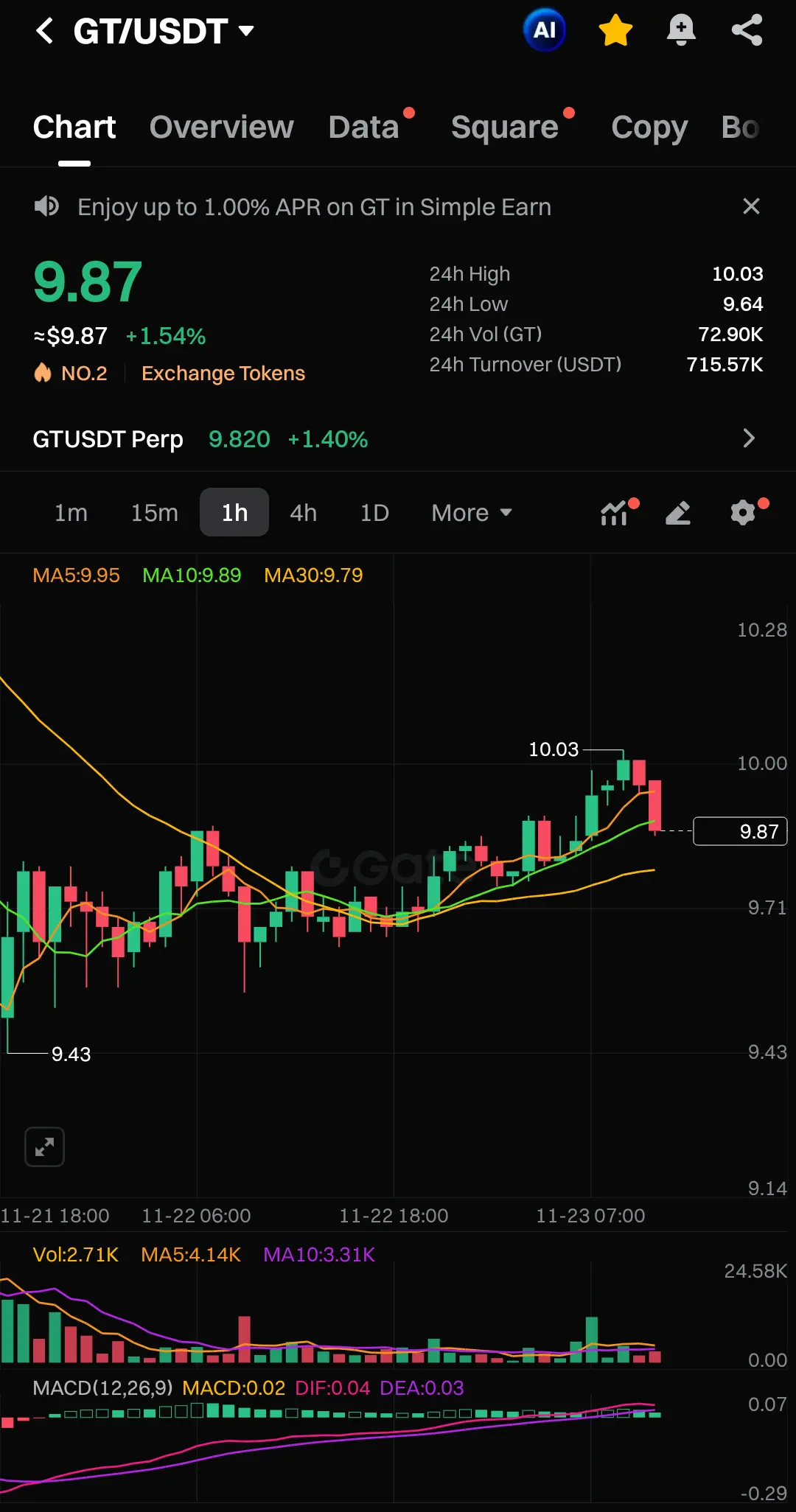Expand chart to fullscreen icon
796x1512 pixels.
45,1147
